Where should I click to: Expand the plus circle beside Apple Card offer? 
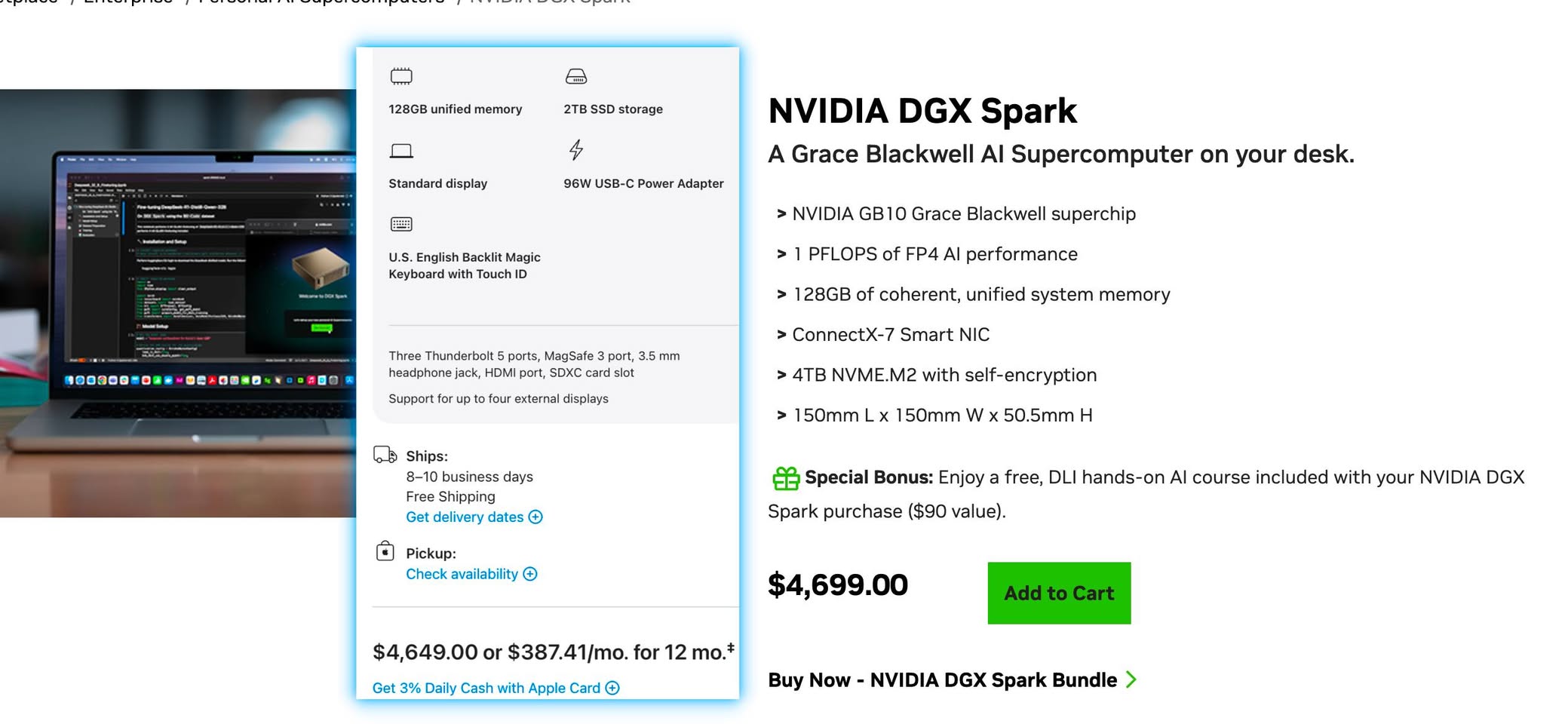click(x=612, y=688)
